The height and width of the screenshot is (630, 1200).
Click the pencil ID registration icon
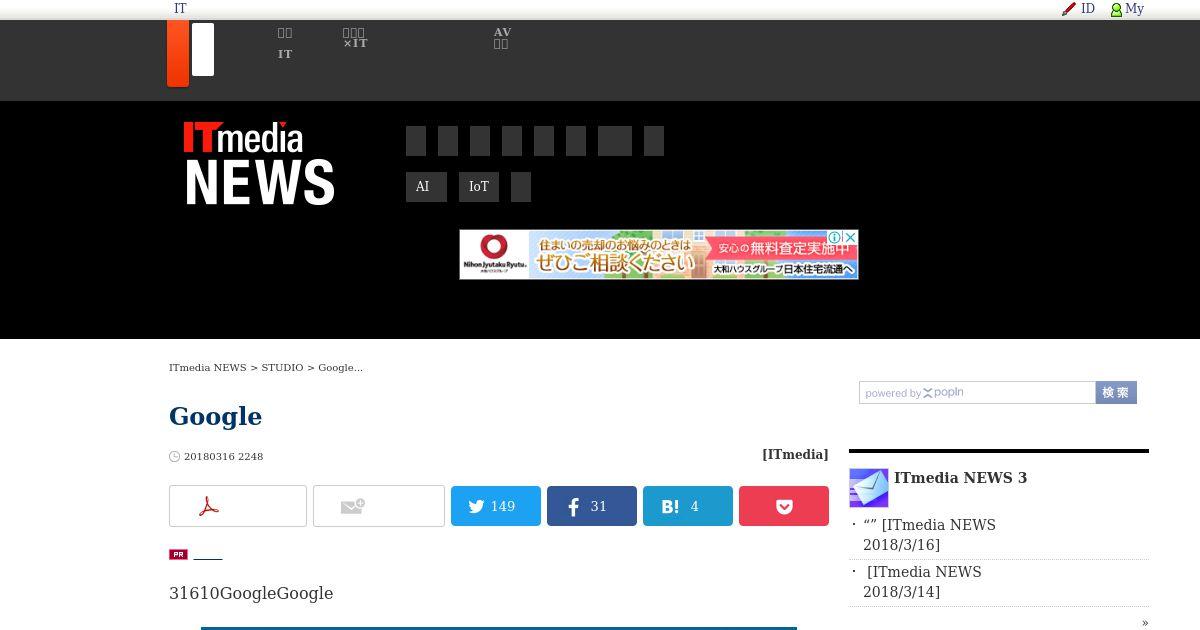pyautogui.click(x=1069, y=9)
